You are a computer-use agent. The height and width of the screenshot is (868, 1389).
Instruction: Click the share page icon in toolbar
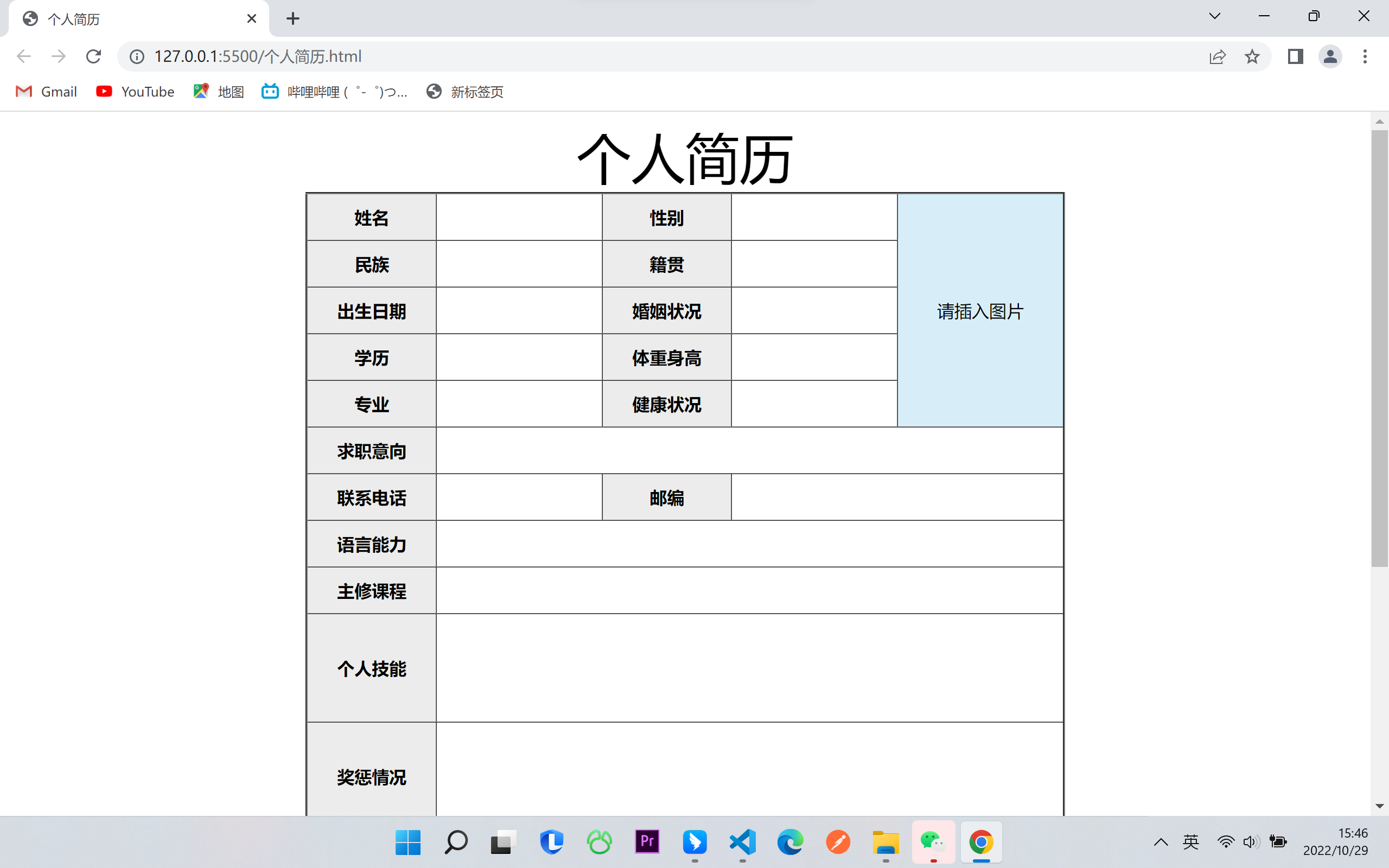1218,56
